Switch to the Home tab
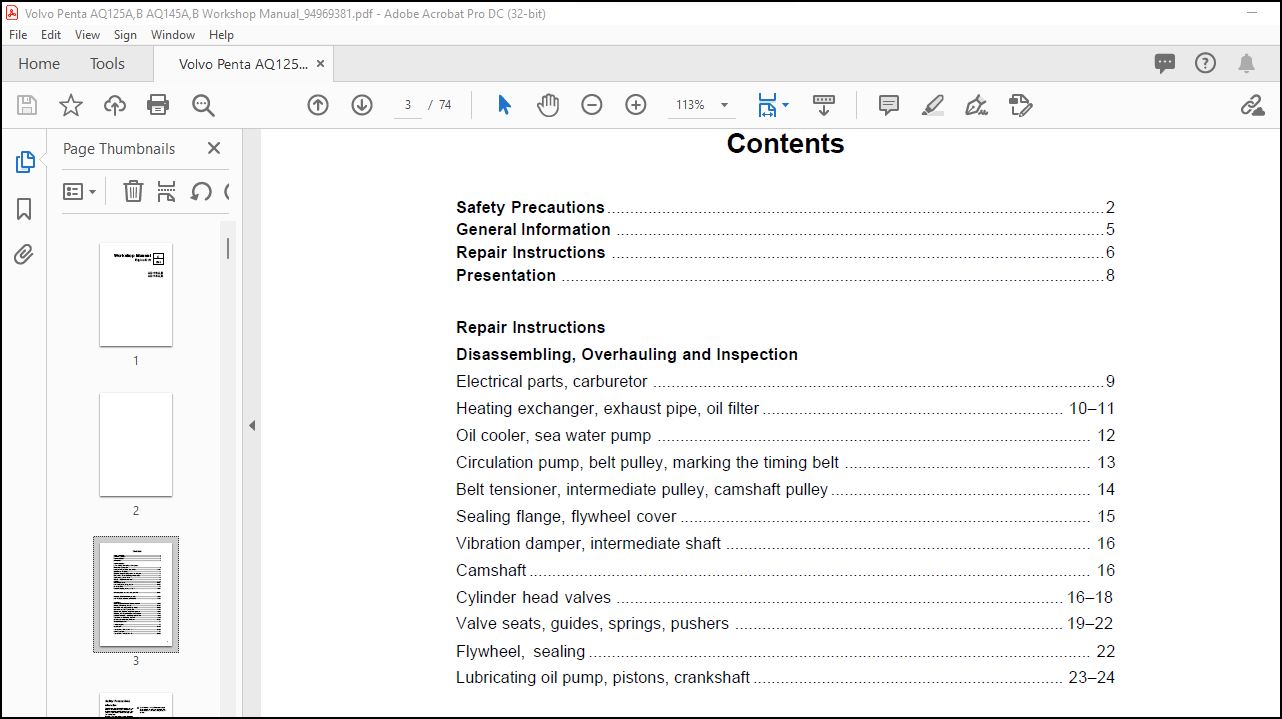This screenshot has height=719, width=1282. pyautogui.click(x=39, y=63)
